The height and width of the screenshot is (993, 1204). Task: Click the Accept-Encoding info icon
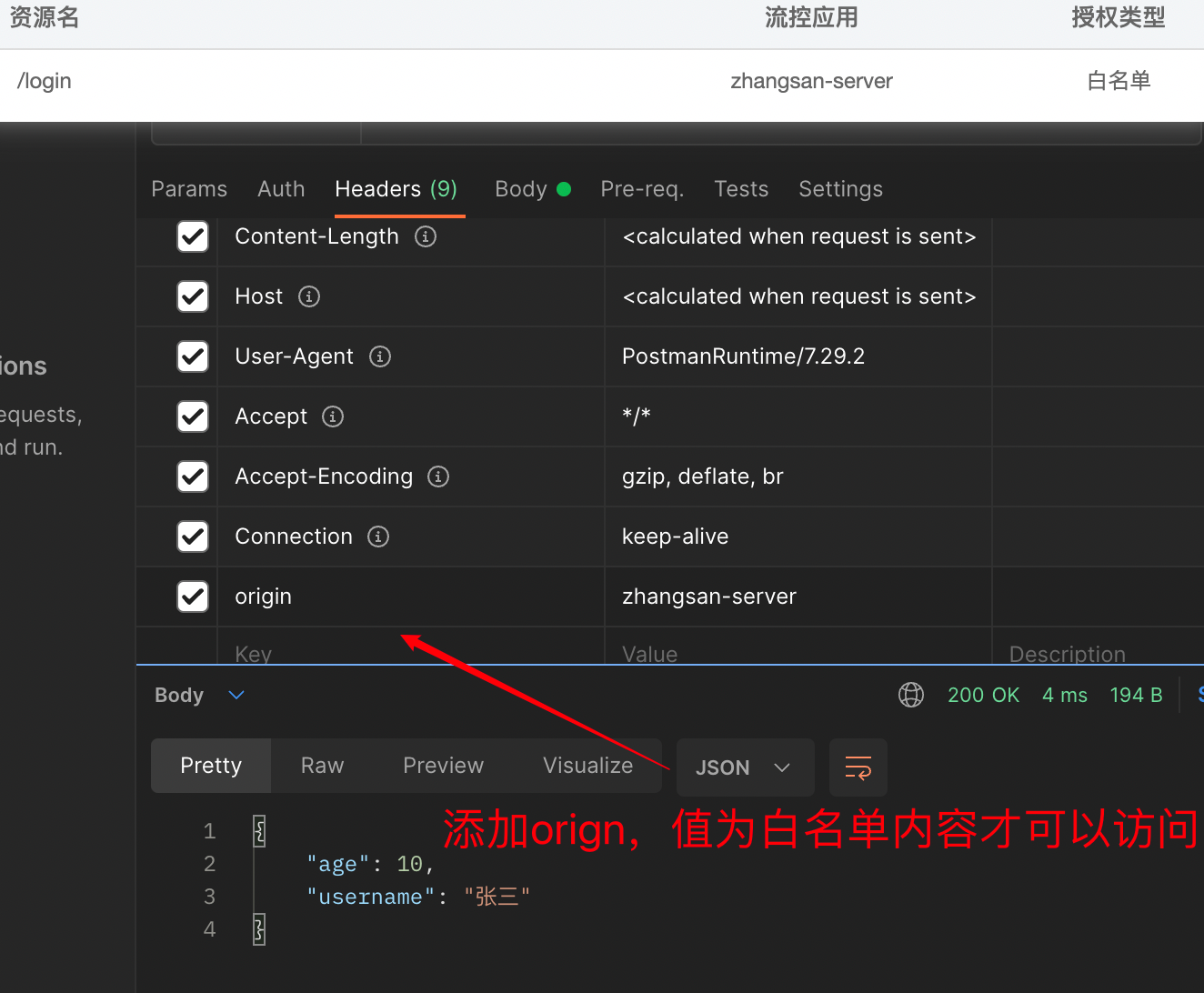(x=438, y=476)
